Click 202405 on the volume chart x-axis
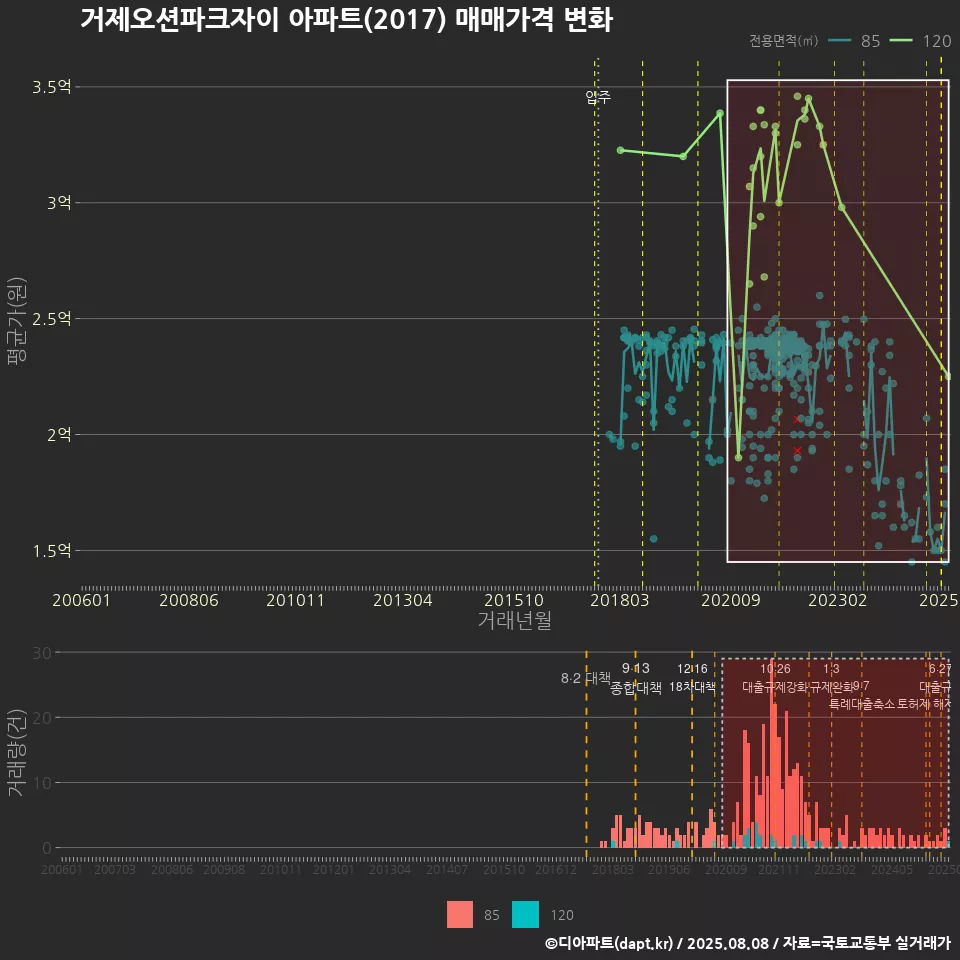 click(892, 869)
